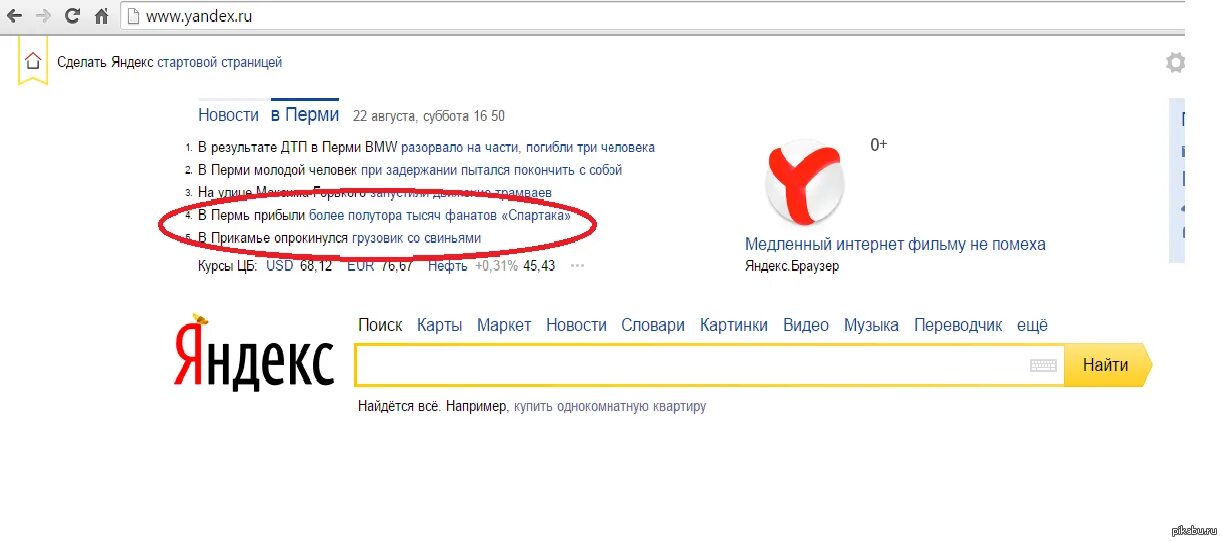The image size is (1222, 542).
Task: Open the 'стартовой страницей' link
Action: [x=220, y=62]
